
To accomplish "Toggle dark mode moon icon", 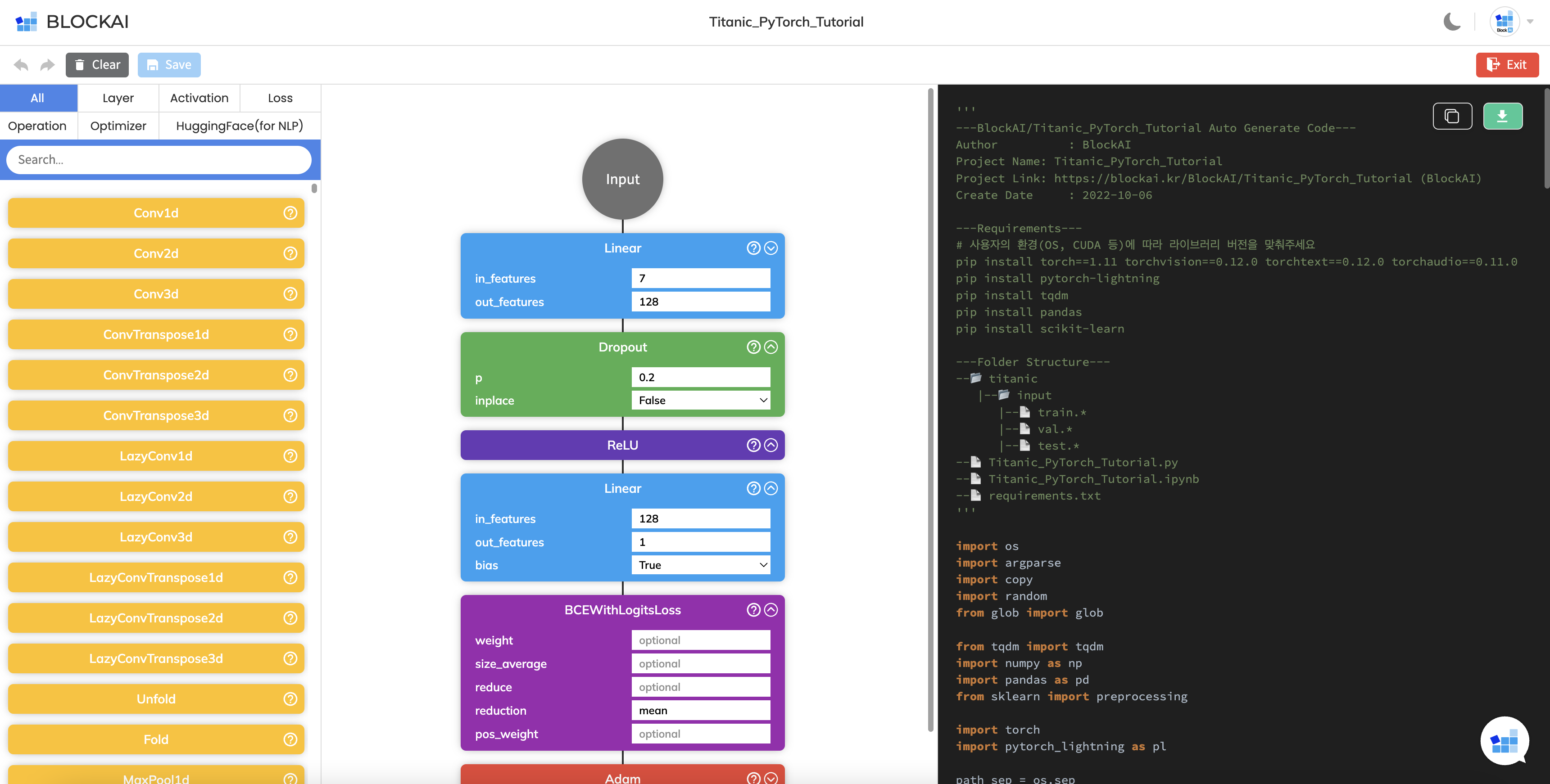I will click(x=1451, y=22).
